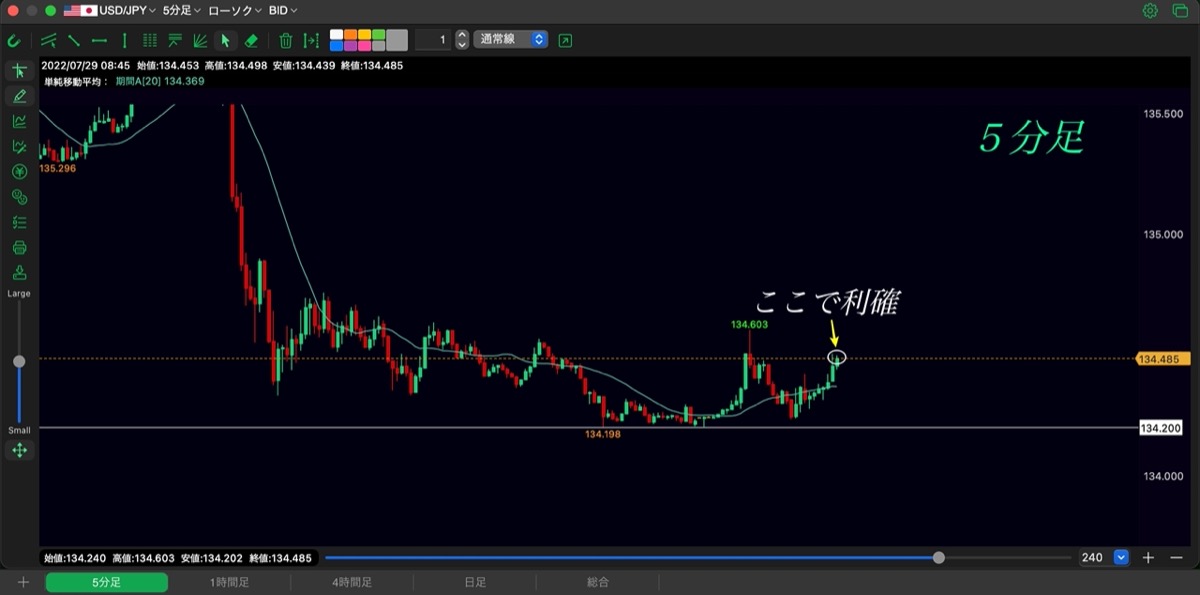Click the magnet snap icon
Screen dimensions: 1200x595
(x=14, y=41)
